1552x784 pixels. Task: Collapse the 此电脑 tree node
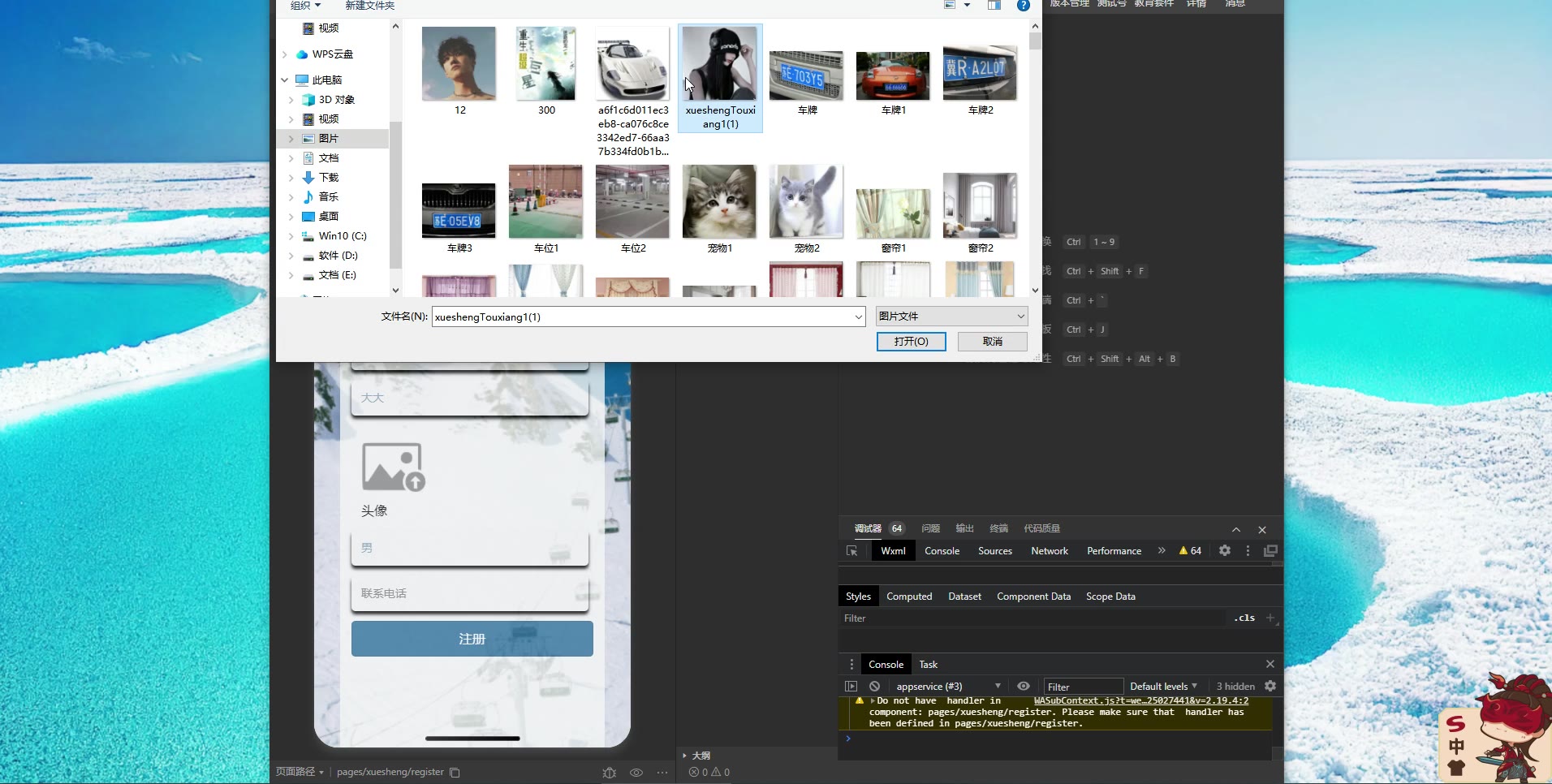pyautogui.click(x=285, y=80)
